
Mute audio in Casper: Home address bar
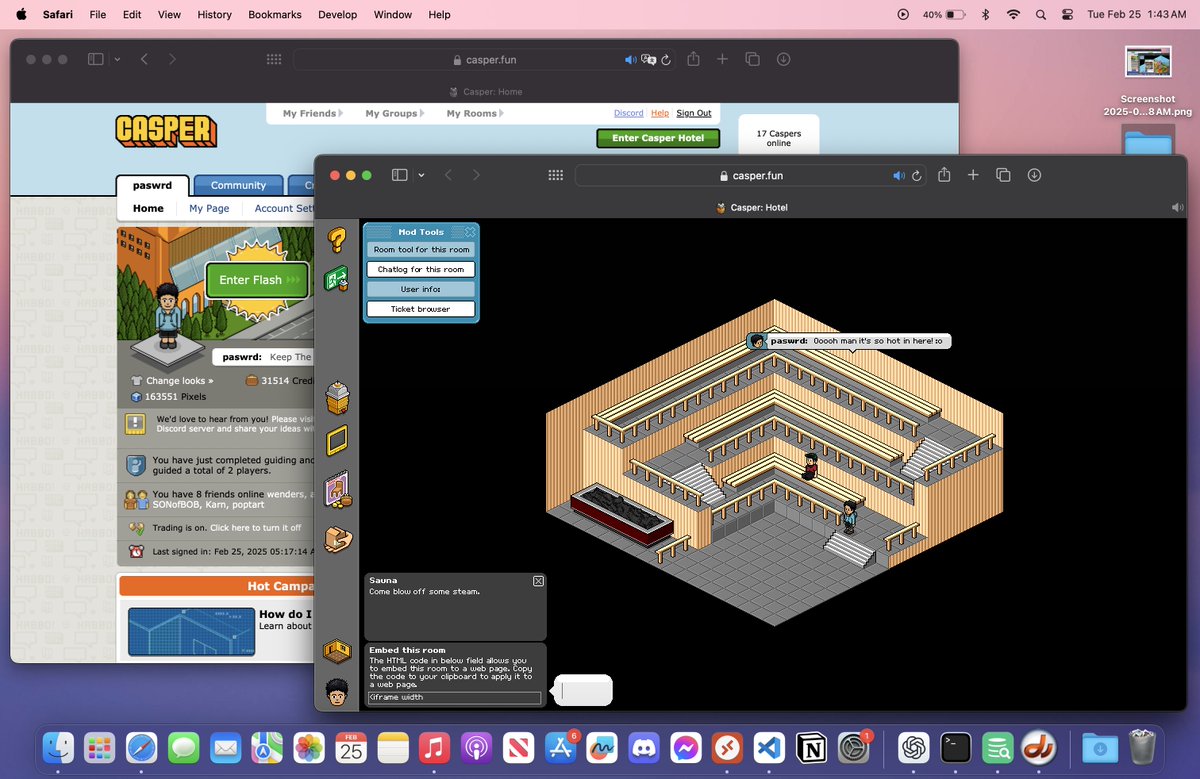tap(630, 60)
